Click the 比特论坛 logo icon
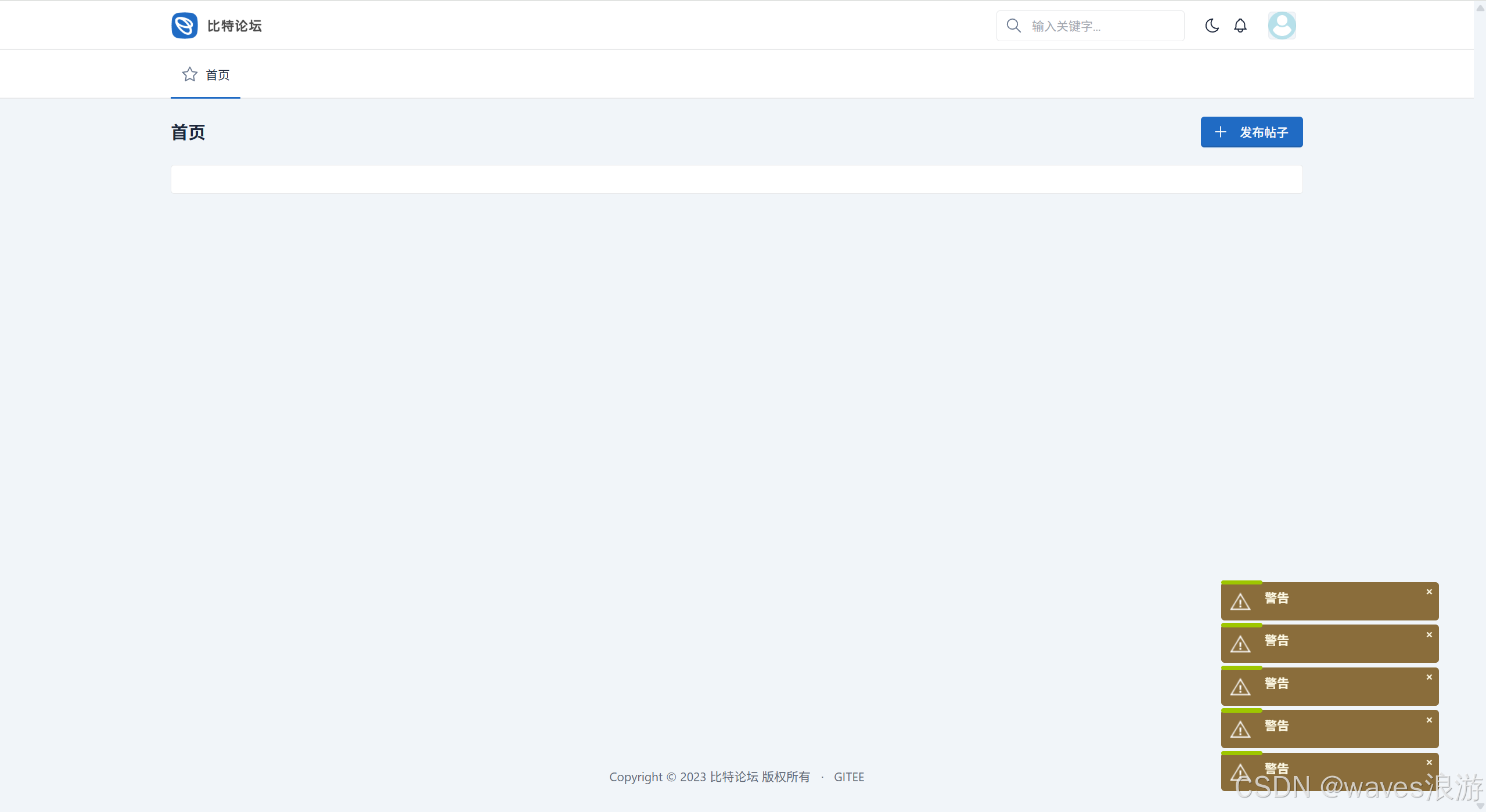 [x=185, y=26]
